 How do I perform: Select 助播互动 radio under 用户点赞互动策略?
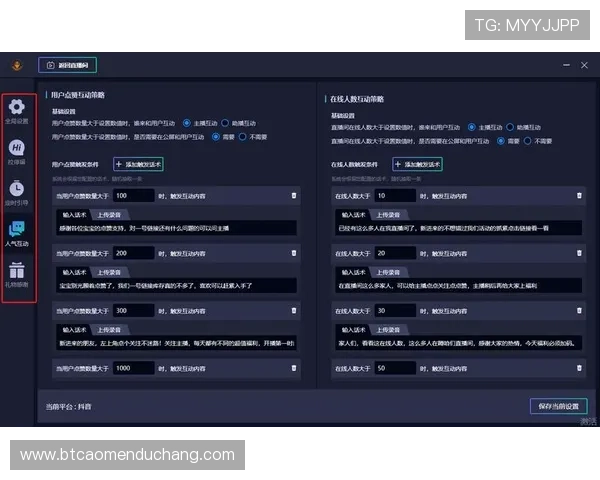225,123
